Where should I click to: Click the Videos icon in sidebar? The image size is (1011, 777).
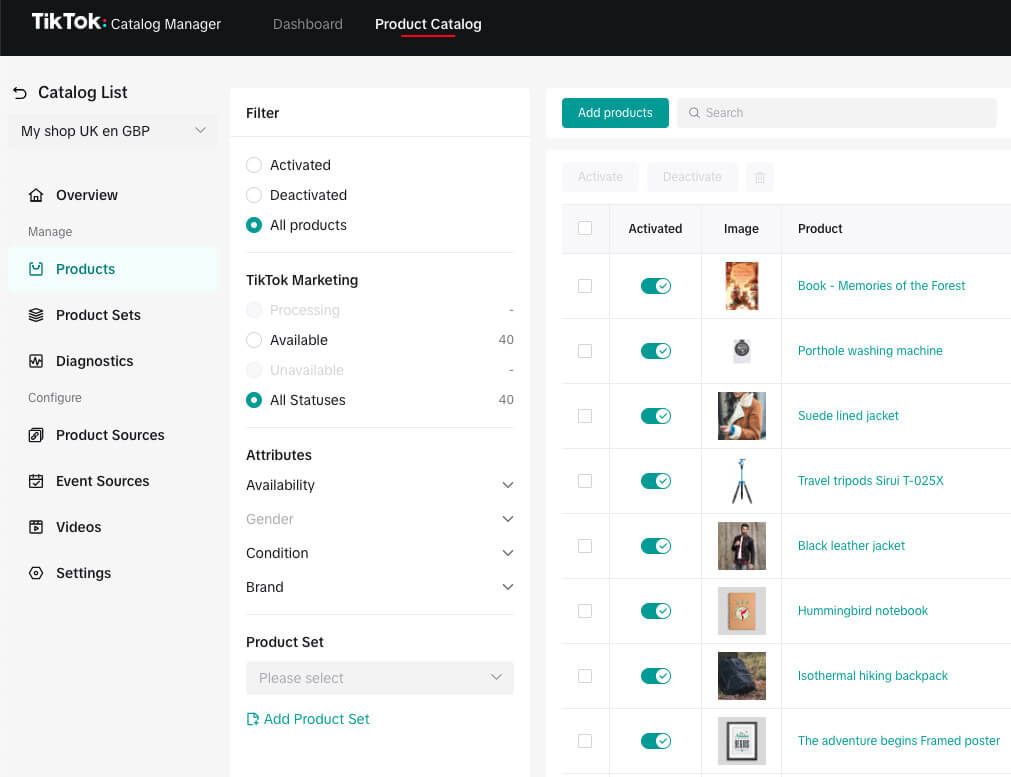36,527
